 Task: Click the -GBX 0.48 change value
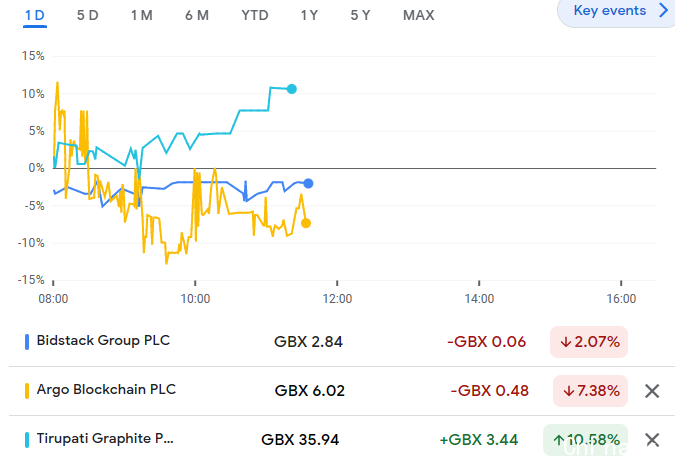[x=489, y=391]
